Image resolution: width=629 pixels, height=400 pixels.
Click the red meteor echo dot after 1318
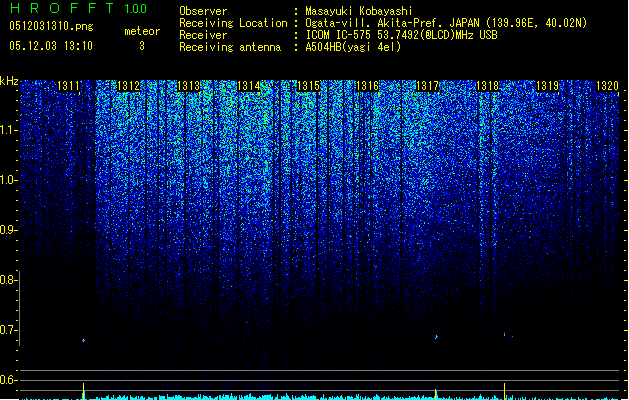pos(505,334)
